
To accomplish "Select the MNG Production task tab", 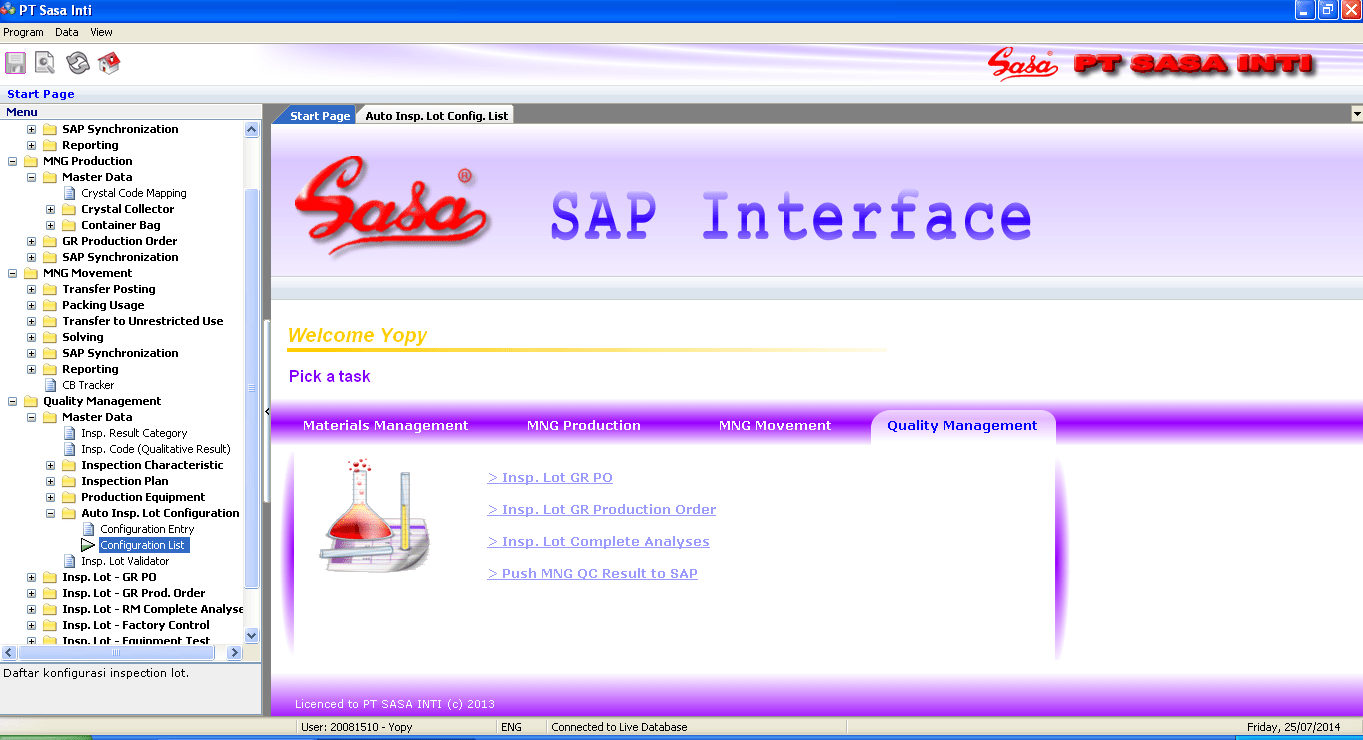I will pos(584,425).
